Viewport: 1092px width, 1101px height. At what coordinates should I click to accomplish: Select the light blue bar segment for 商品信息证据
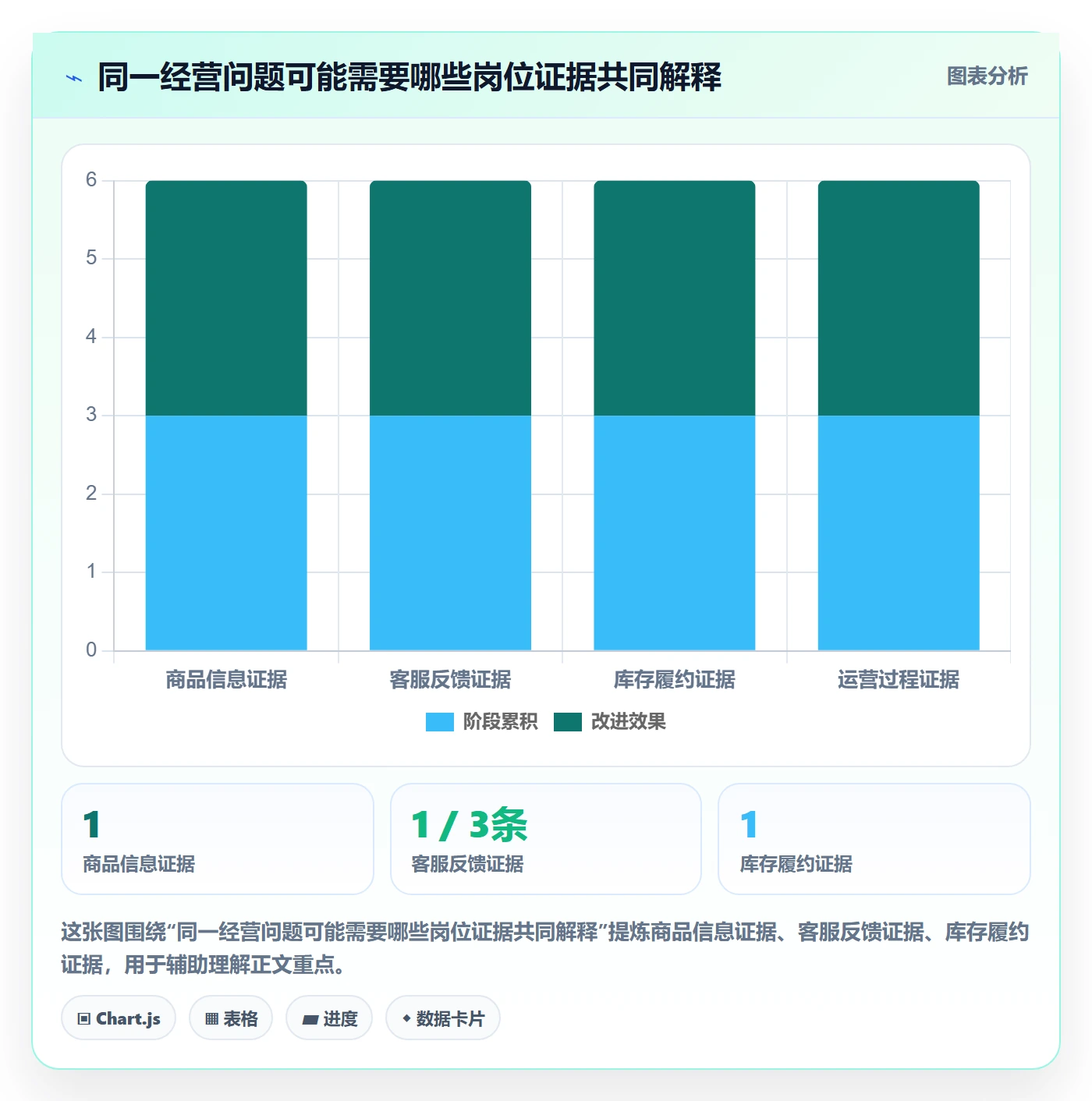click(226, 533)
